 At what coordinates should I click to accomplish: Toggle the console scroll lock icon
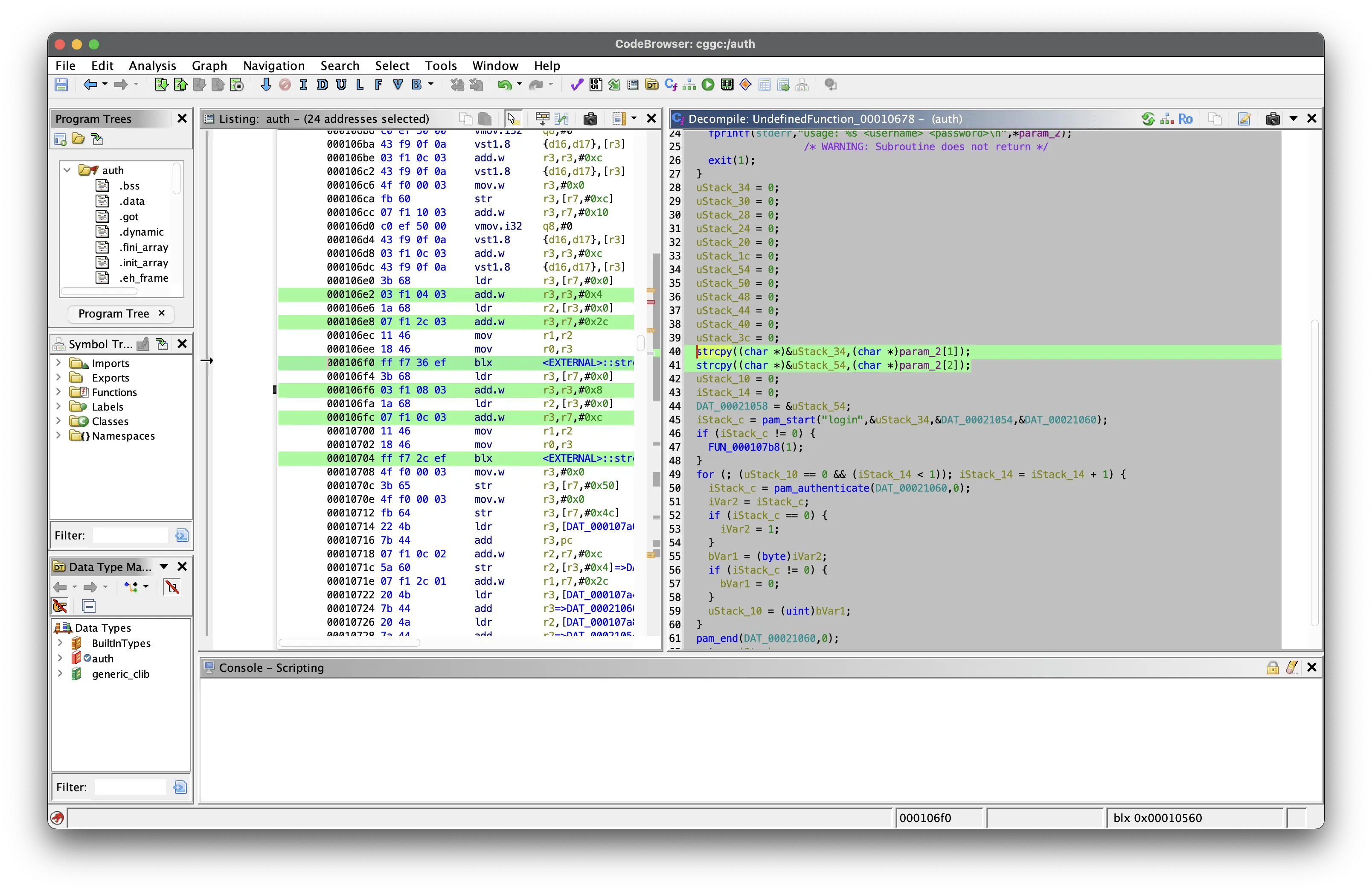1272,667
